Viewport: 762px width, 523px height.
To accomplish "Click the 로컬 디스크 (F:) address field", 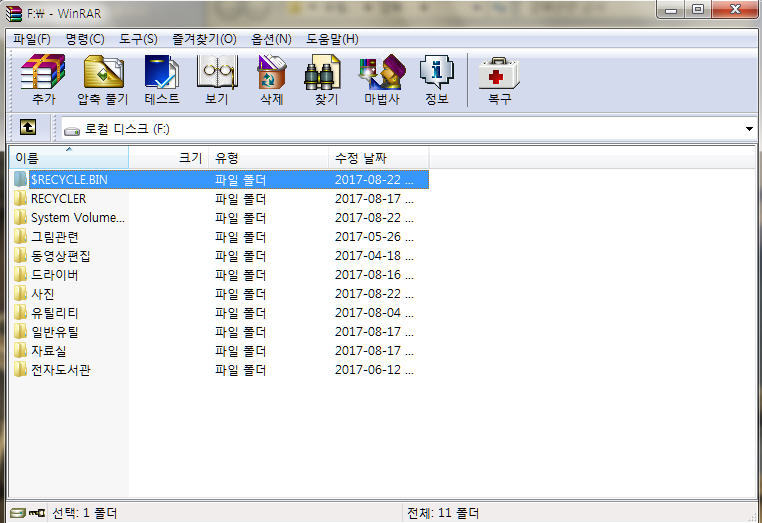I will click(408, 129).
